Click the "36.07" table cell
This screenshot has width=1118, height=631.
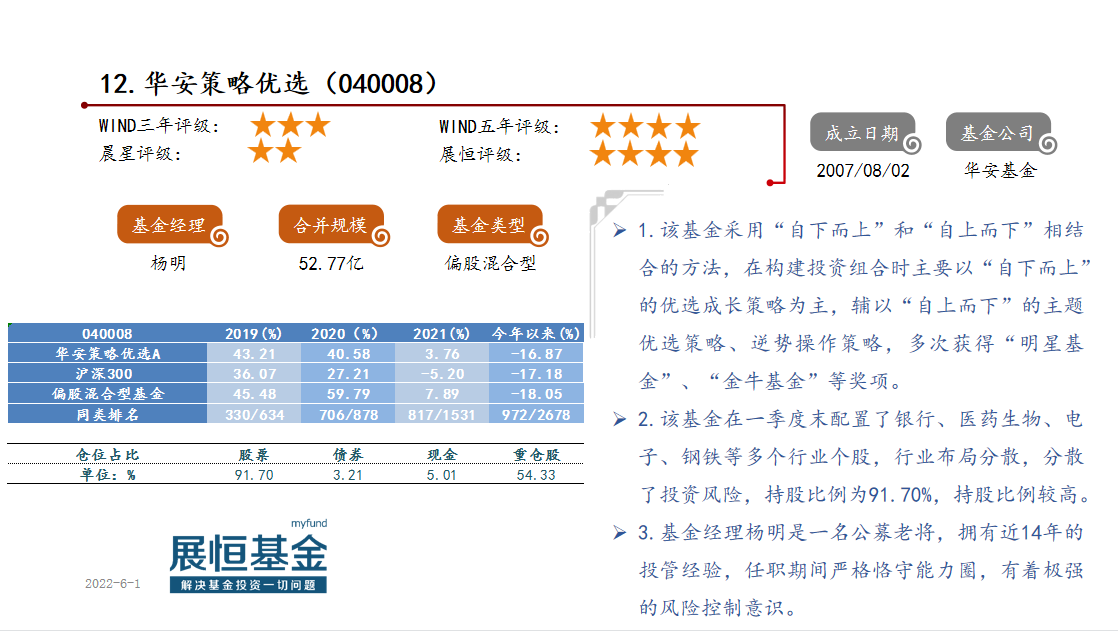(x=254, y=374)
